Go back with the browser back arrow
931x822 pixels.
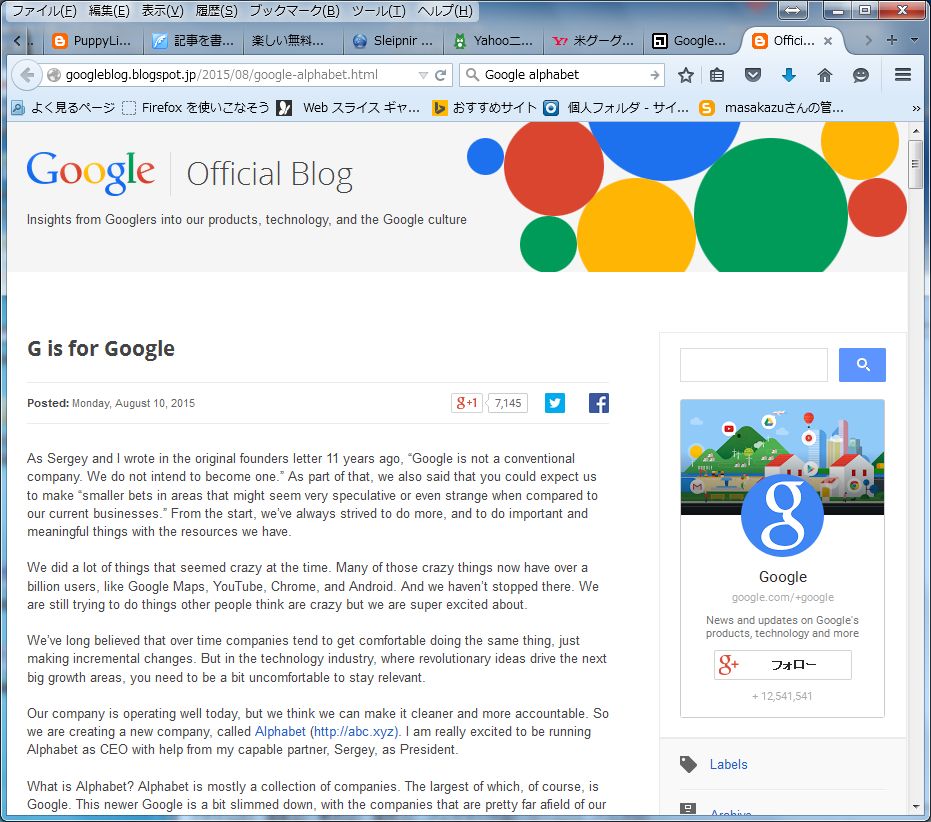pos(27,75)
